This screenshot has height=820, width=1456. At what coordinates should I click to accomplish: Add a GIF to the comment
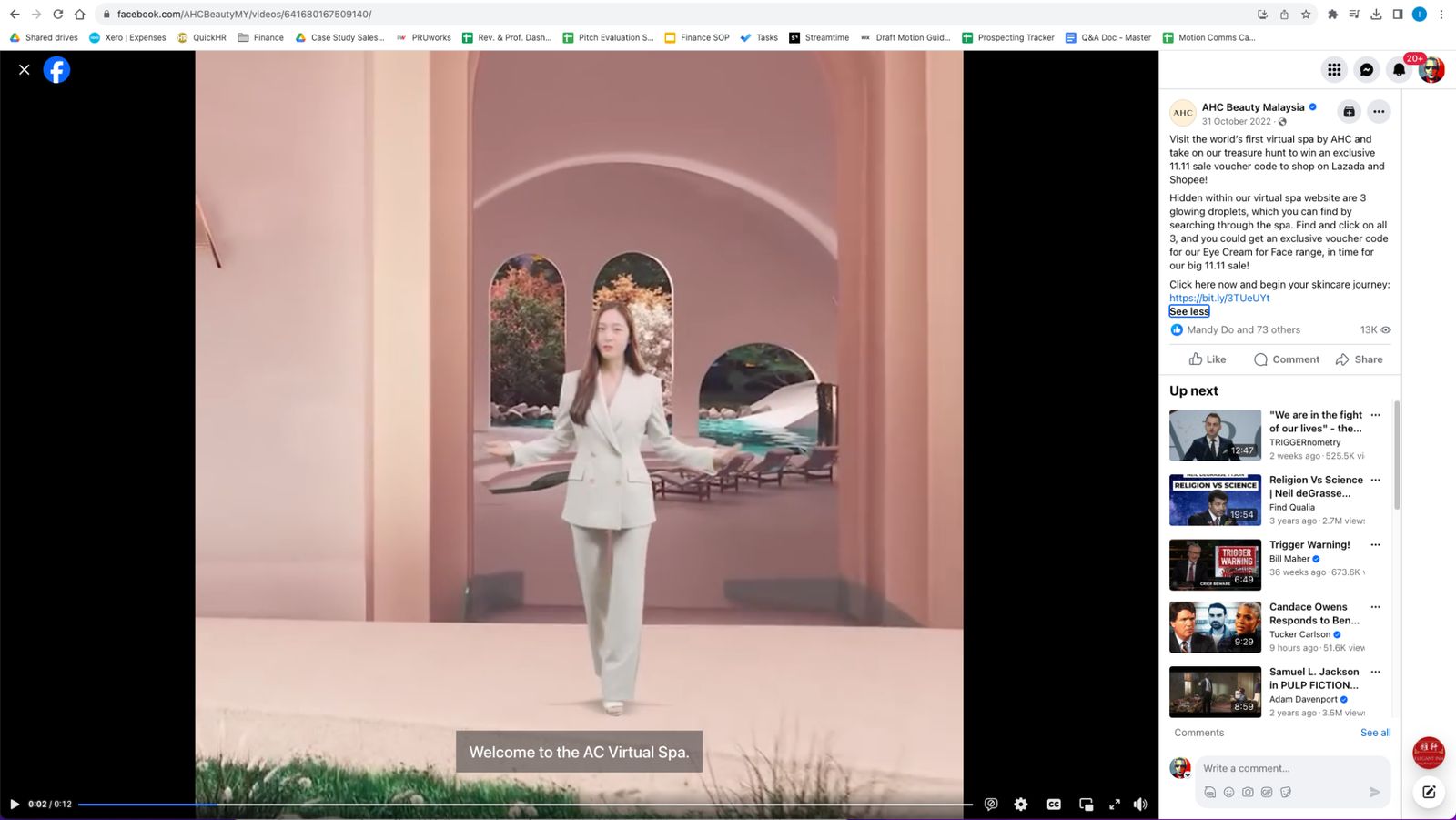1267,793
